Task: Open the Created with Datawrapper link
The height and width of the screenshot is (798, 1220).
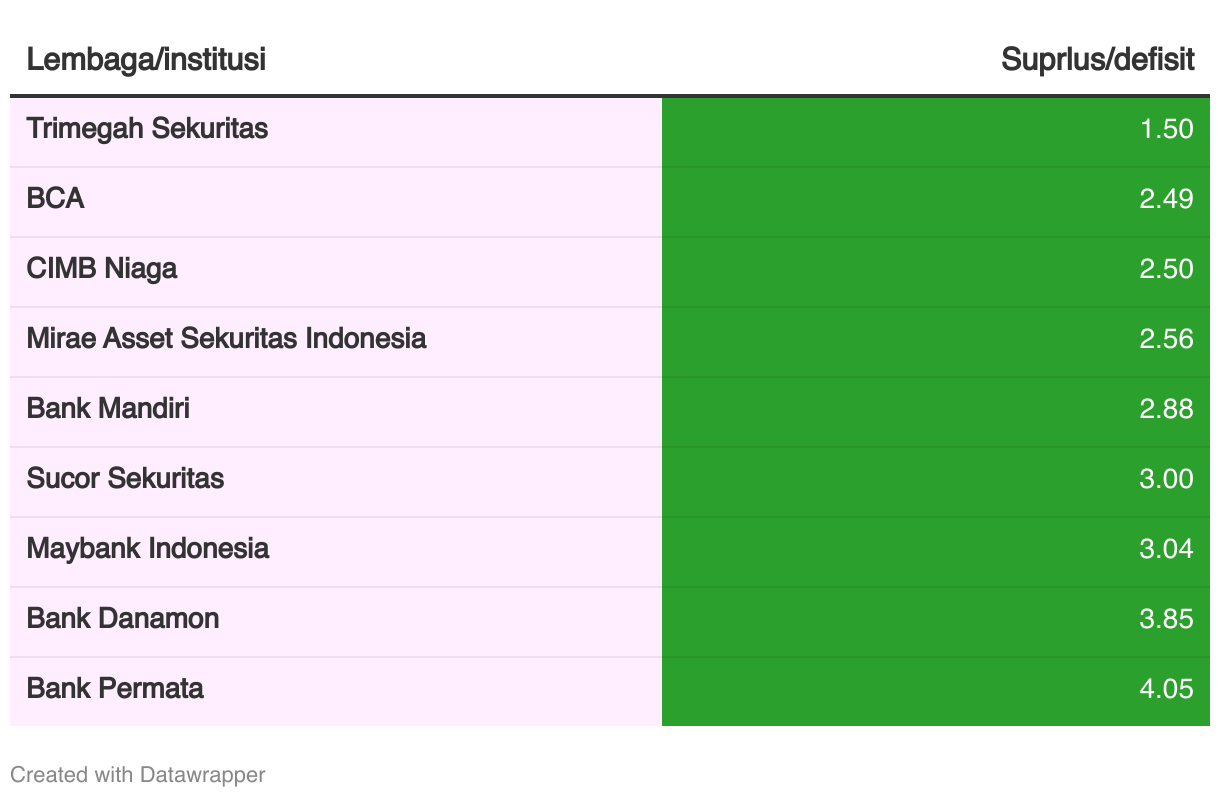Action: [x=138, y=774]
